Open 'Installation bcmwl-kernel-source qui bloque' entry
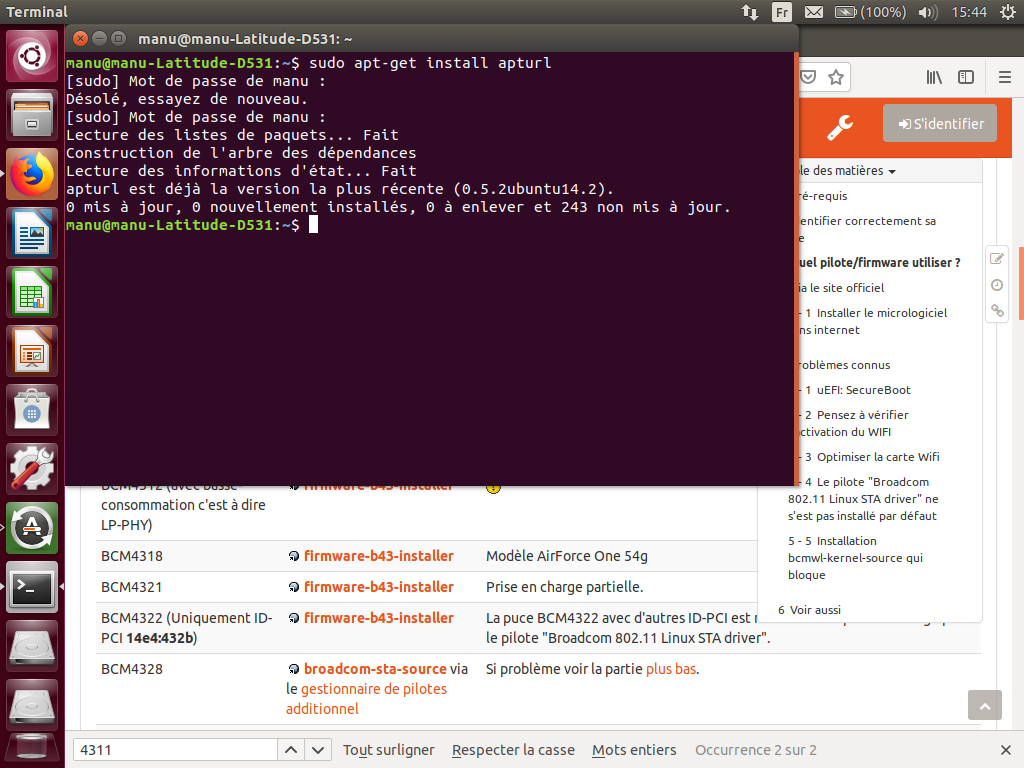 [856, 558]
